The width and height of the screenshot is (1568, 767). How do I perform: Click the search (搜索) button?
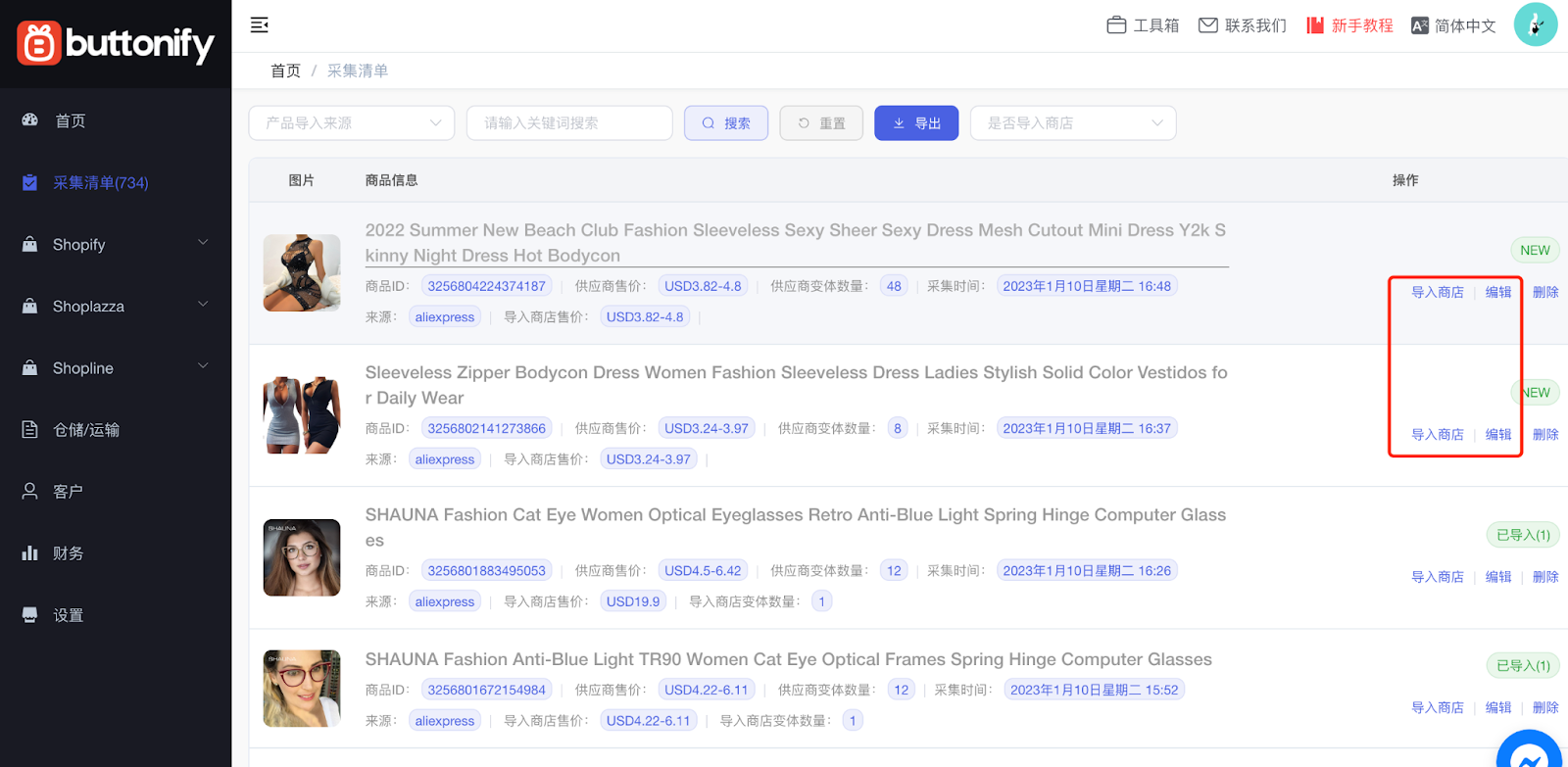(x=726, y=123)
